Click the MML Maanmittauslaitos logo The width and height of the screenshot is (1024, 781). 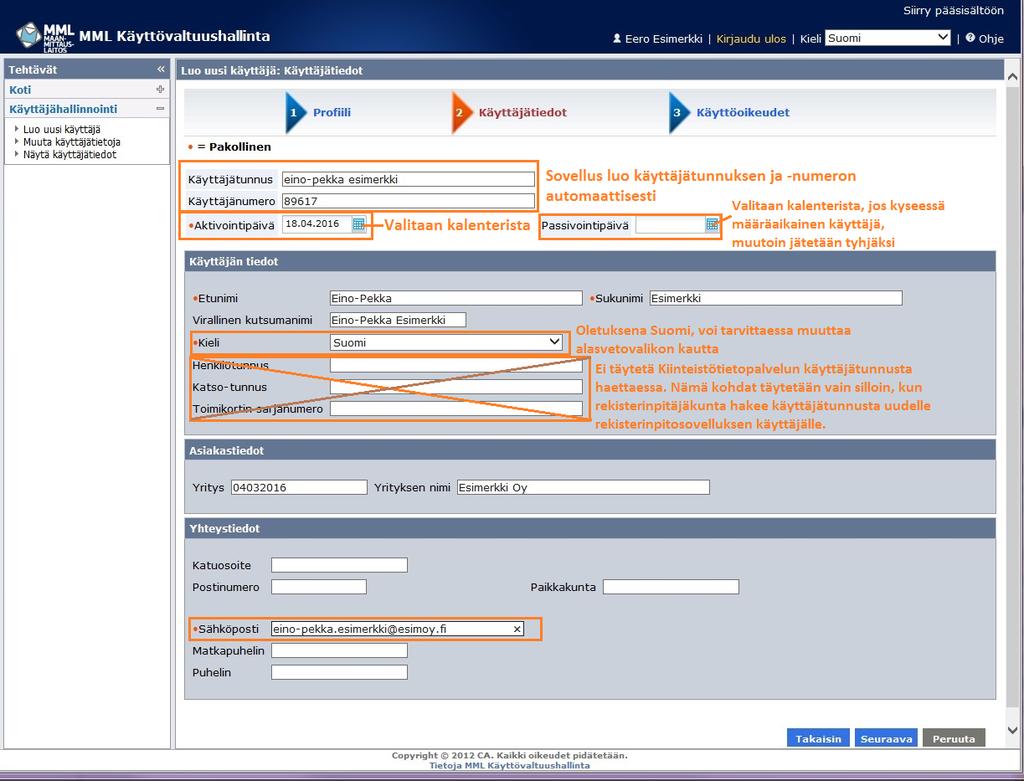45,37
